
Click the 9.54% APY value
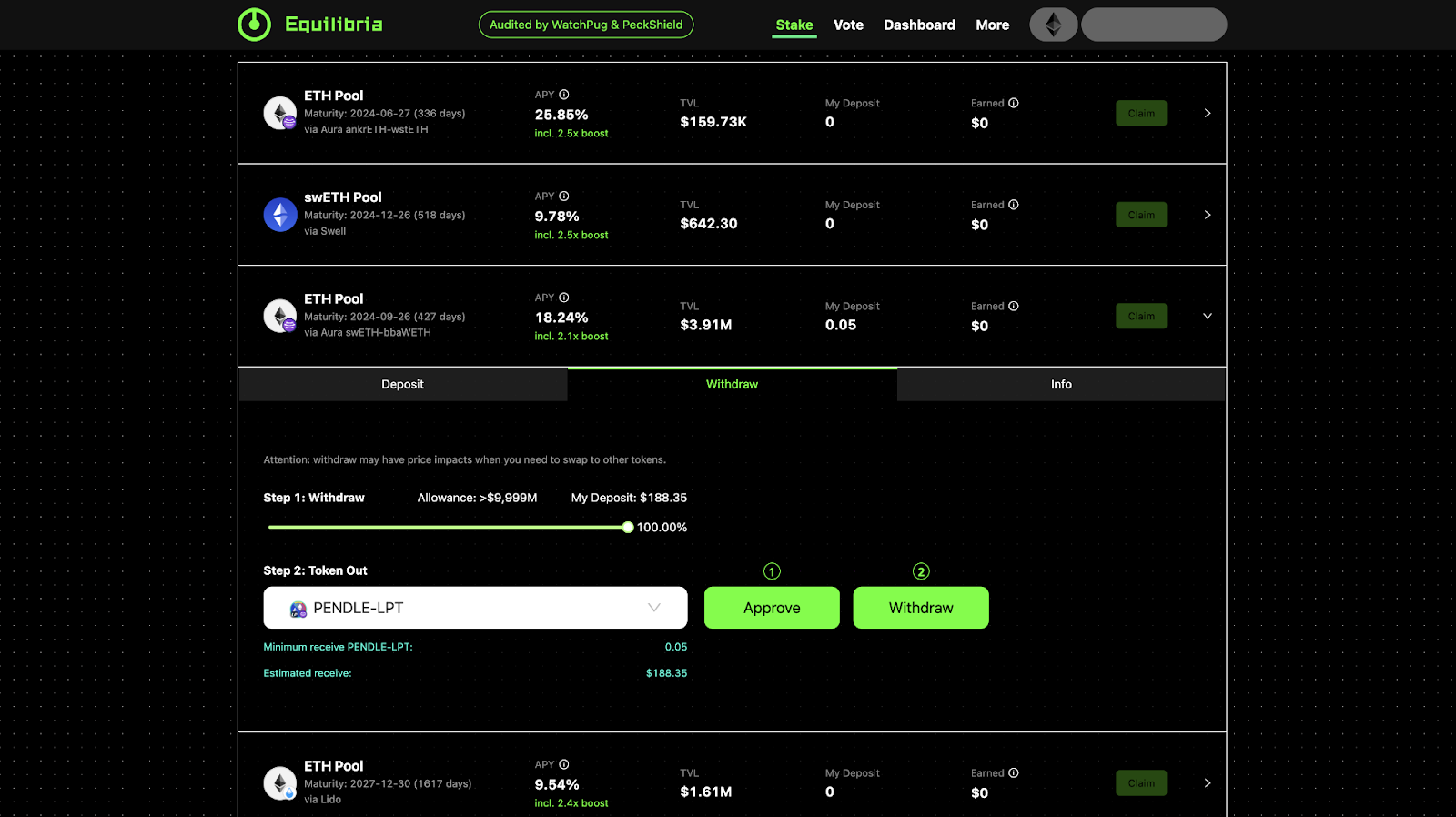tap(557, 784)
